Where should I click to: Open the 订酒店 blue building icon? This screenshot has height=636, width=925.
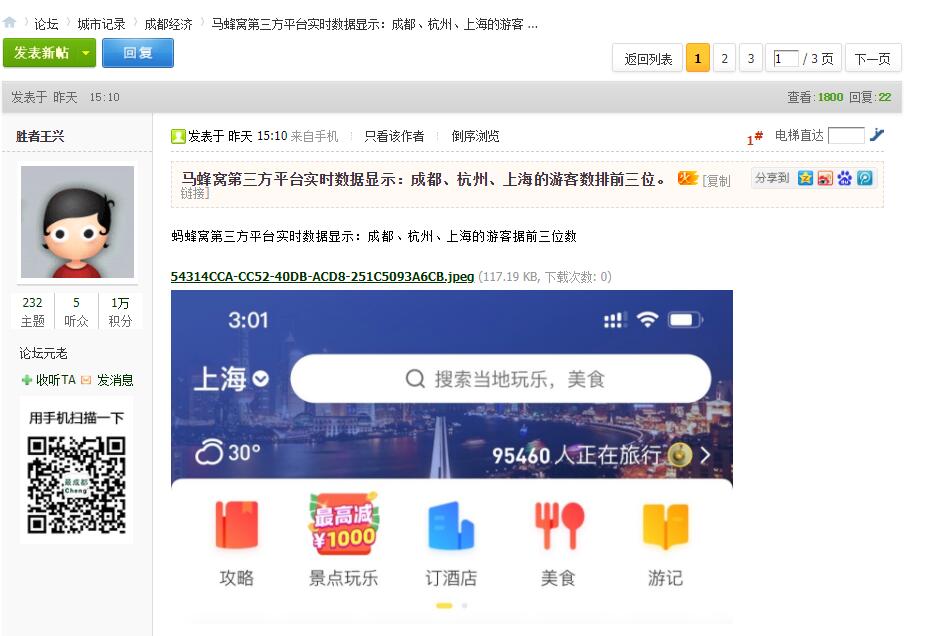click(451, 525)
